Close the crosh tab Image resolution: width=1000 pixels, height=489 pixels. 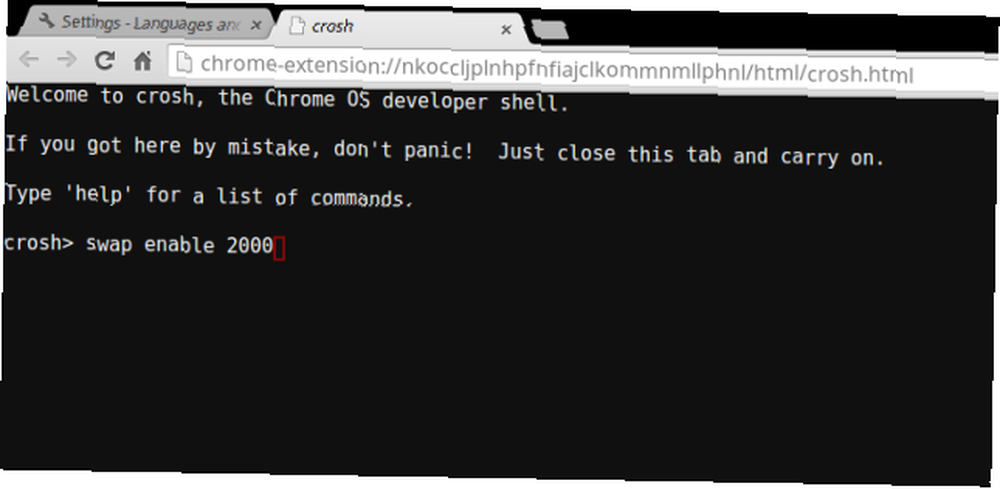[506, 29]
